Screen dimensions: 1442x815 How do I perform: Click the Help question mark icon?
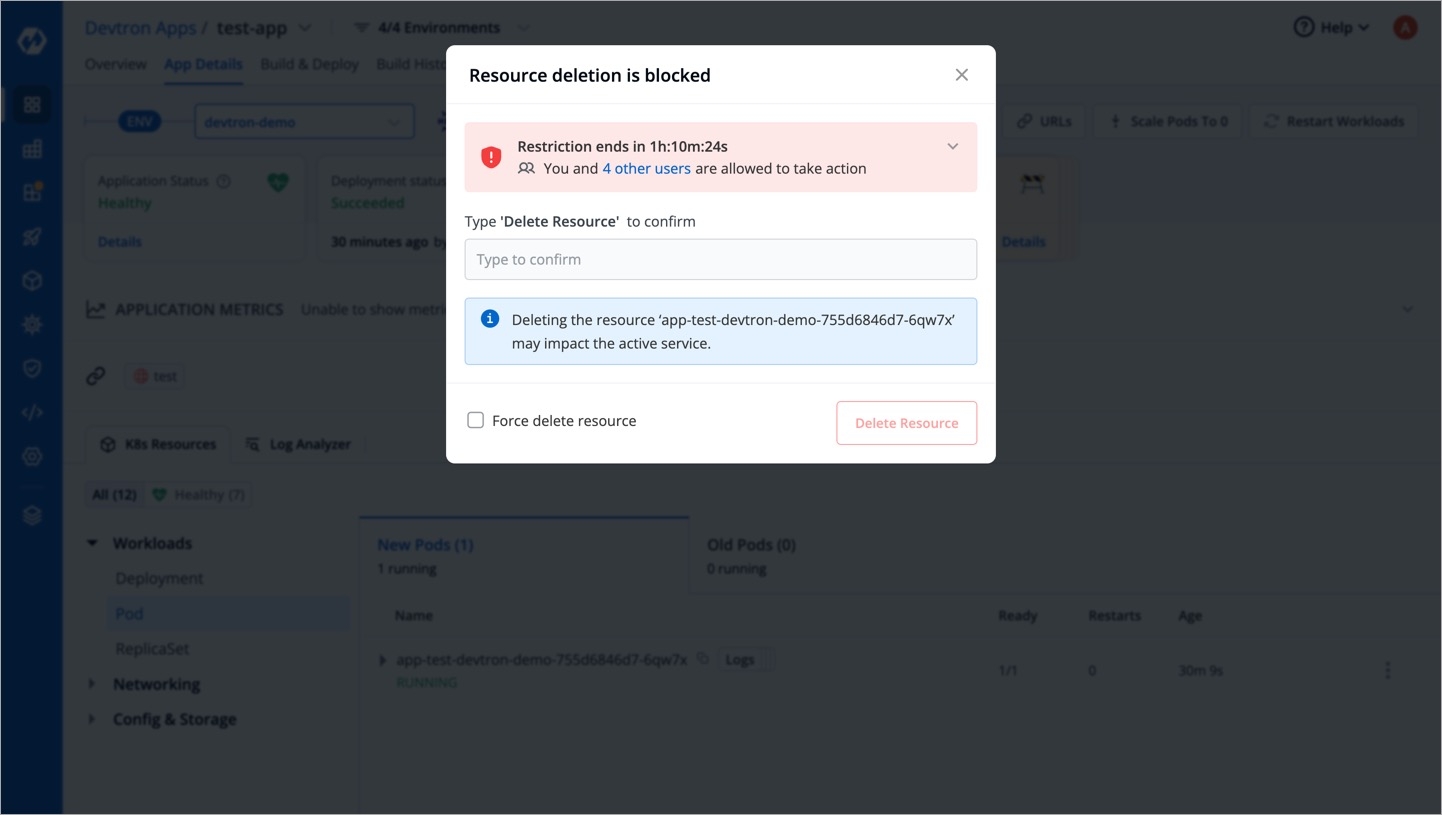[1304, 27]
